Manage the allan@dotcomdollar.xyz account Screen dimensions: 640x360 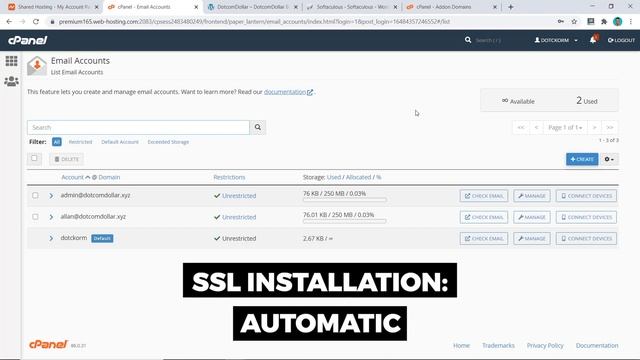(532, 217)
